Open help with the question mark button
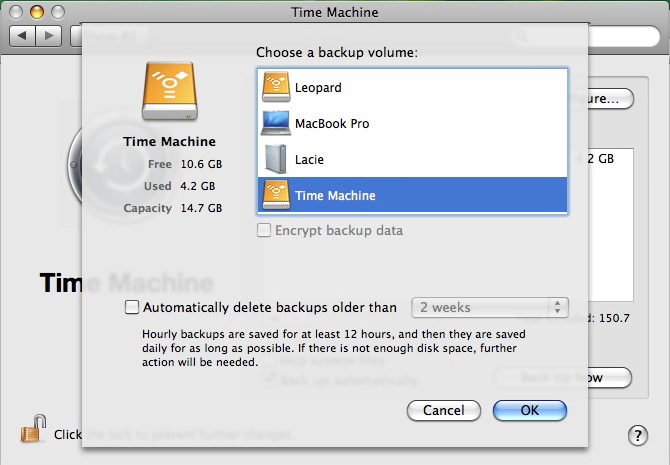Image resolution: width=670 pixels, height=465 pixels. 638,436
